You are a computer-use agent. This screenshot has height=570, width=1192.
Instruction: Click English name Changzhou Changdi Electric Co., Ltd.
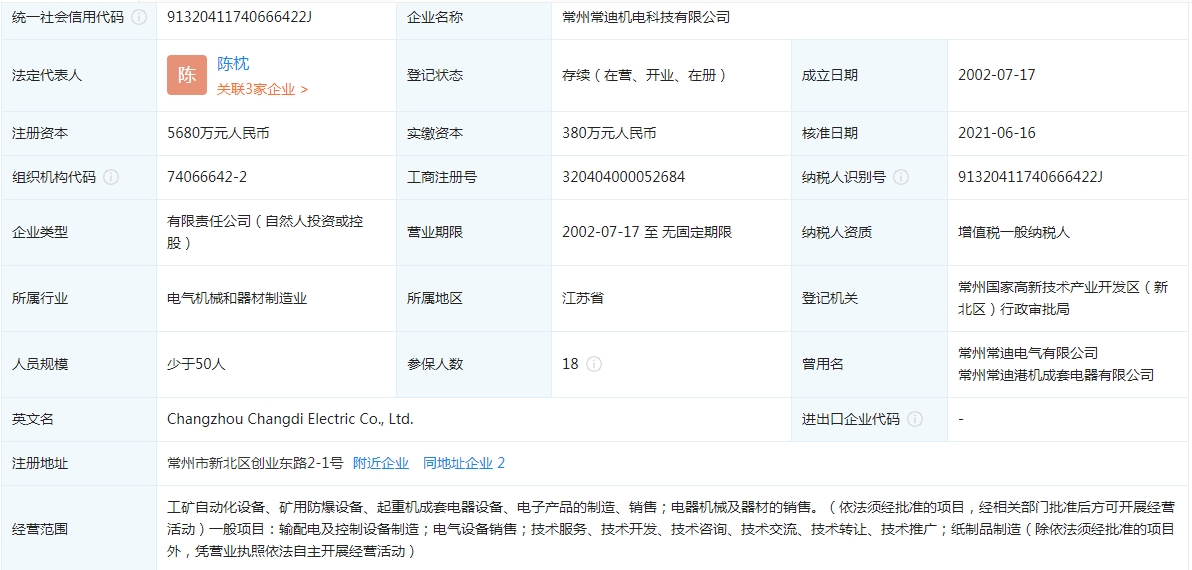[290, 420]
